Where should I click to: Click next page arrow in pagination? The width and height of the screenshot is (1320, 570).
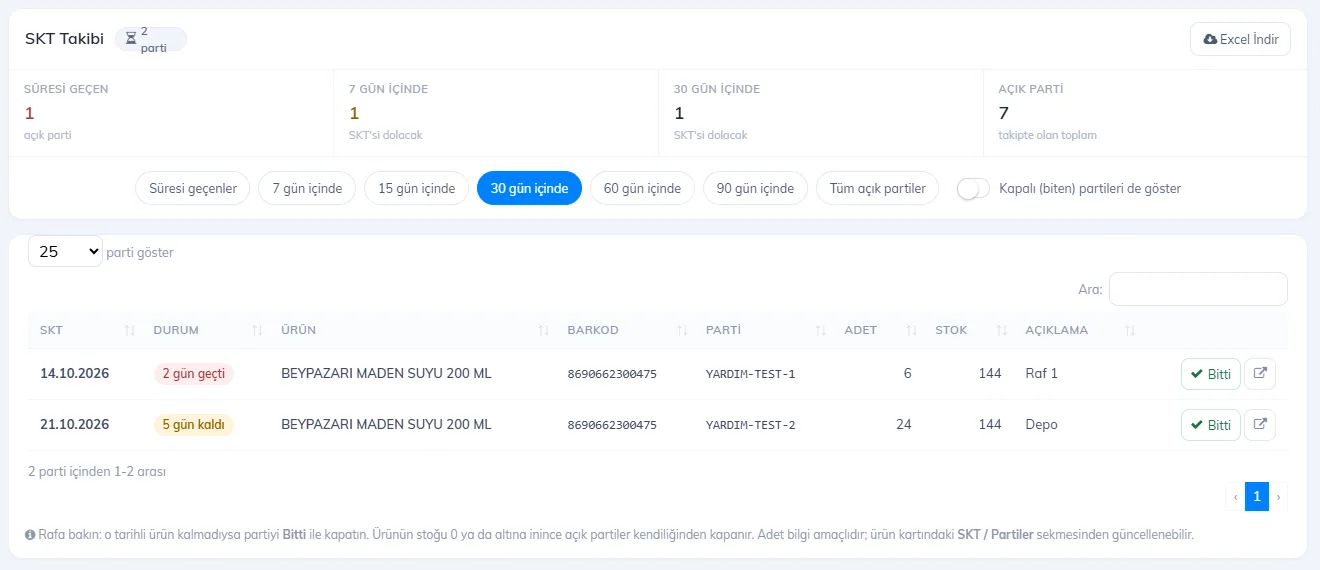(x=1278, y=496)
